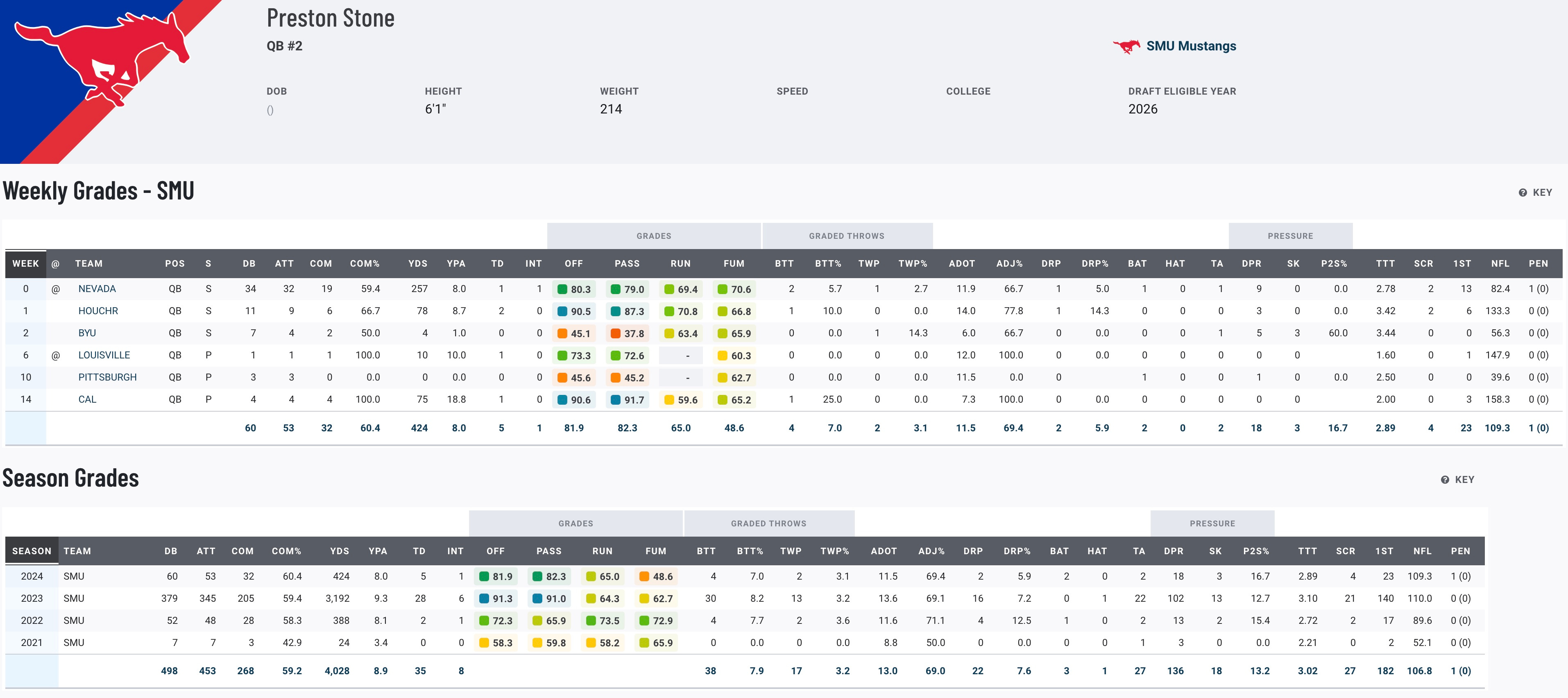Open the Season Grades KEY help icon
Screen dimensions: 1568x698
1444,480
